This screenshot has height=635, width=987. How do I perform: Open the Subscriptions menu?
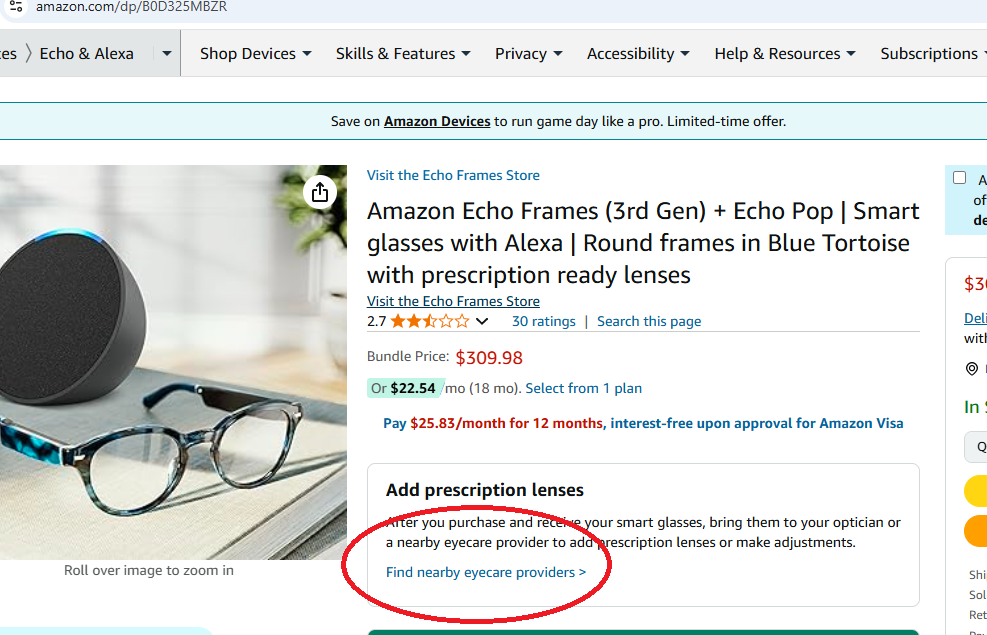point(933,53)
